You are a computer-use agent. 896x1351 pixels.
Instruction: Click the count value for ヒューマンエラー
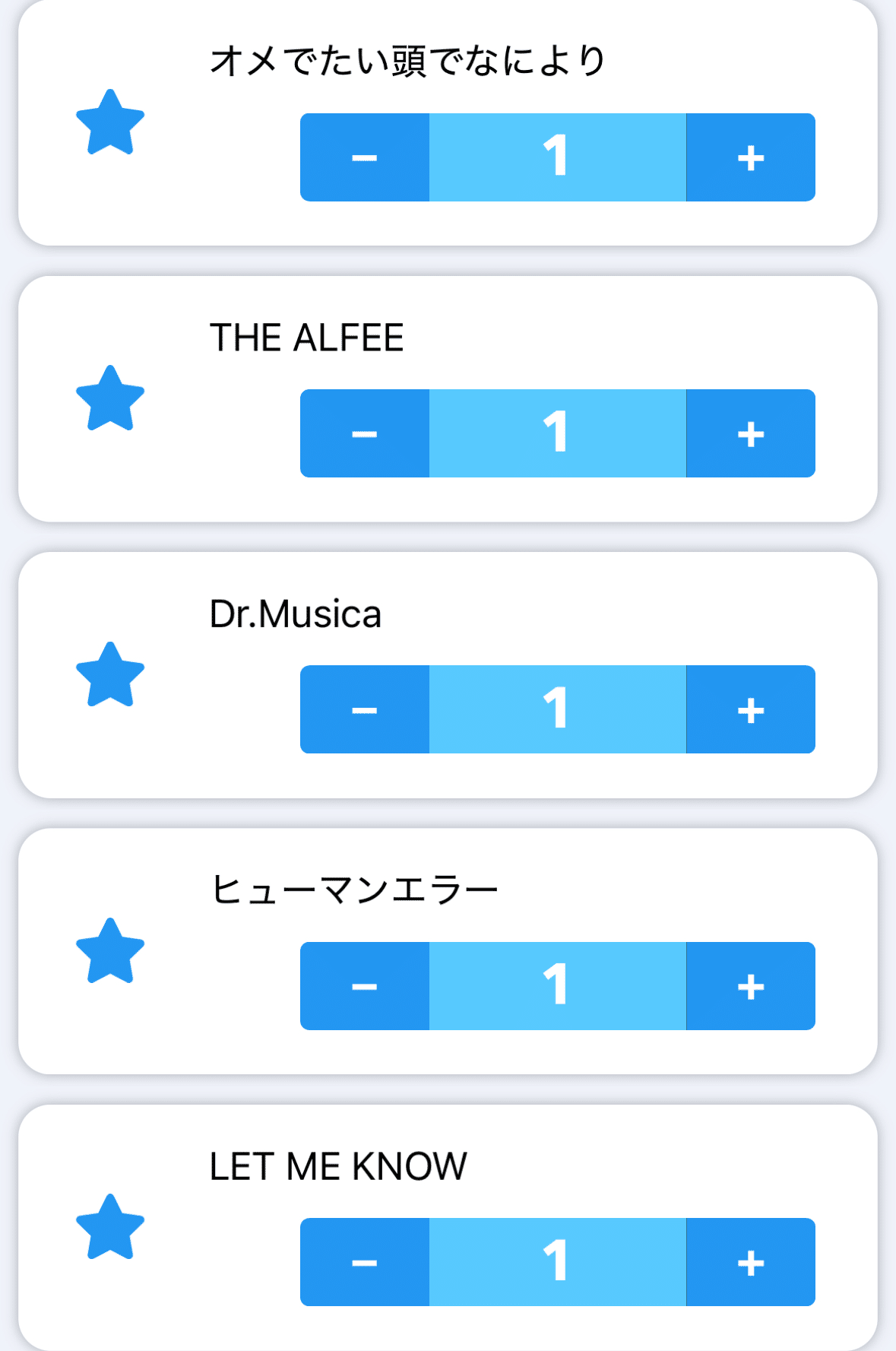point(557,986)
